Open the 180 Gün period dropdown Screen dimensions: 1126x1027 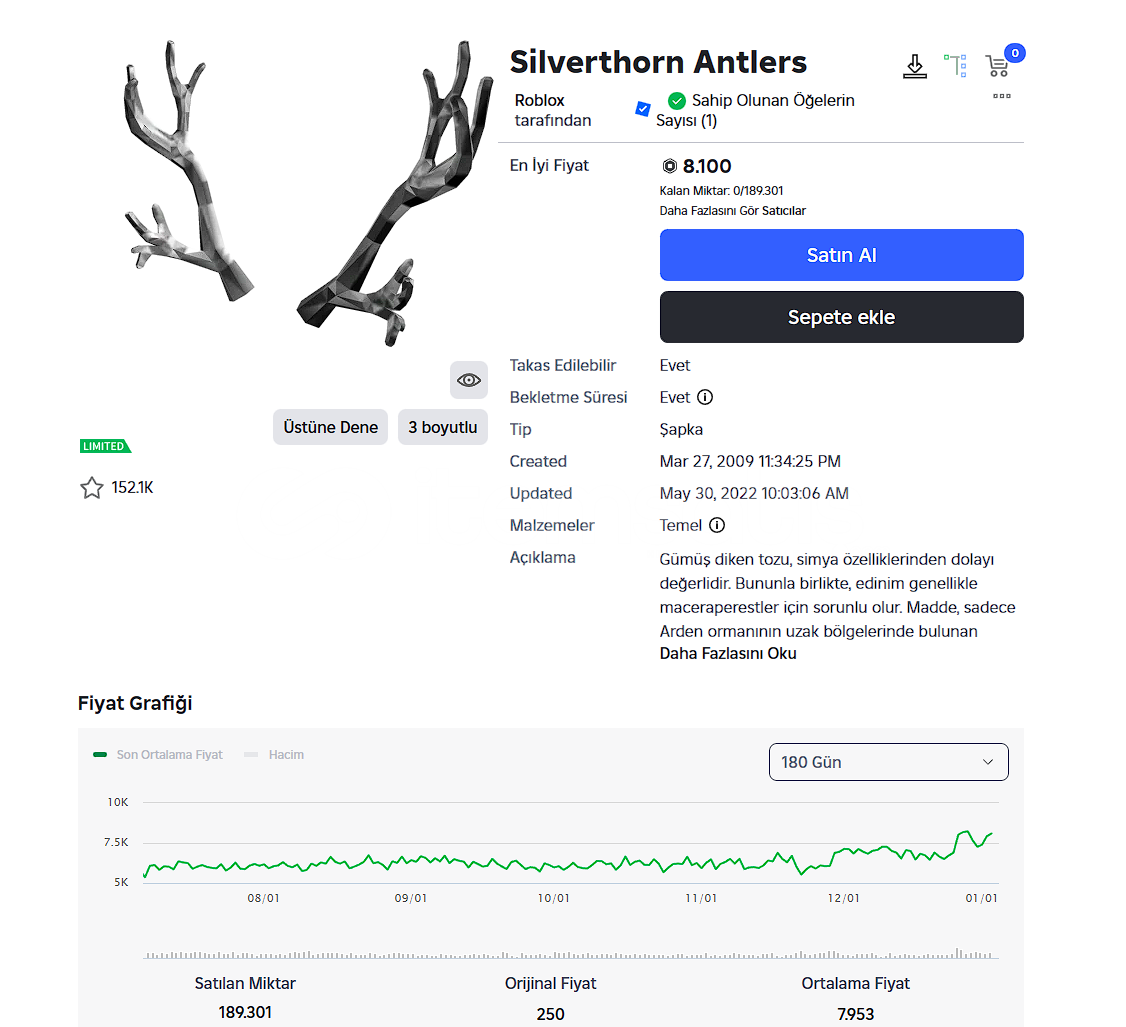pos(888,762)
